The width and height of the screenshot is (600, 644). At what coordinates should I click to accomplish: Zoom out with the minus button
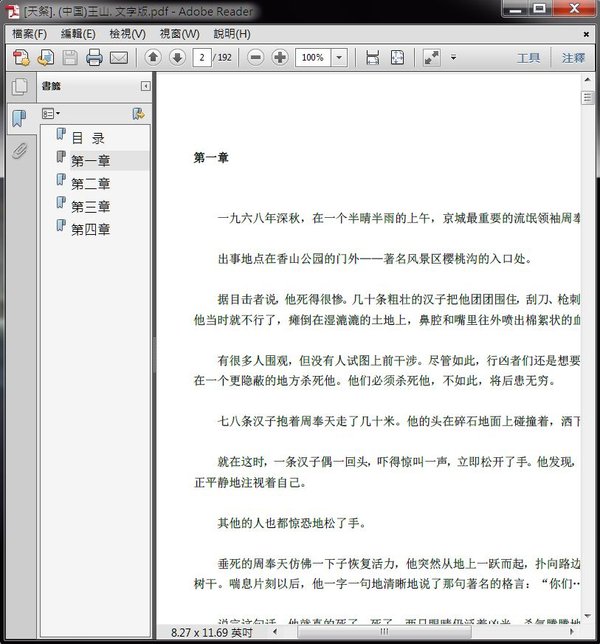point(255,58)
